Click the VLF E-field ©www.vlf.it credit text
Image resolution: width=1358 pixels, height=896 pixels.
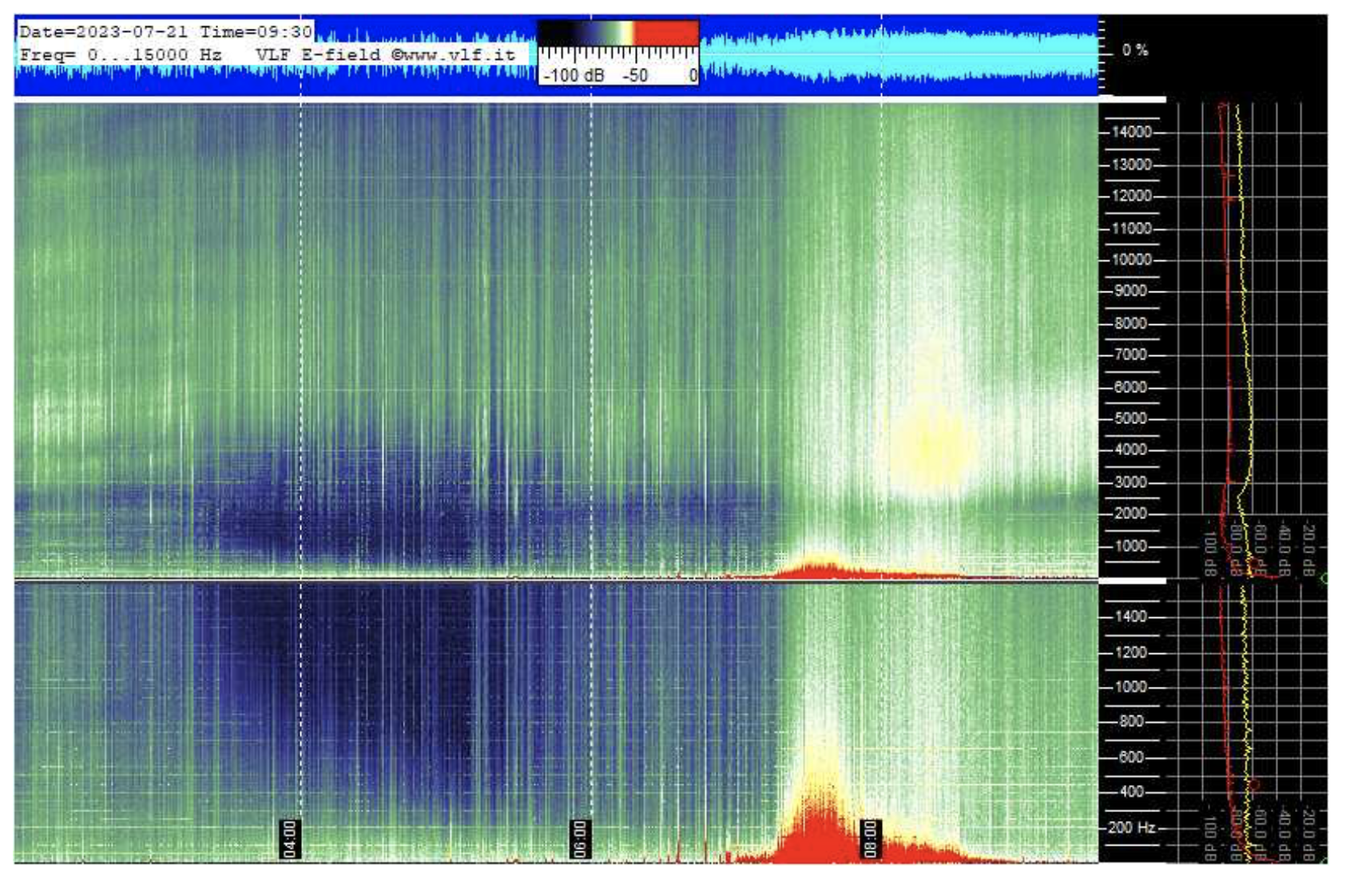point(386,54)
